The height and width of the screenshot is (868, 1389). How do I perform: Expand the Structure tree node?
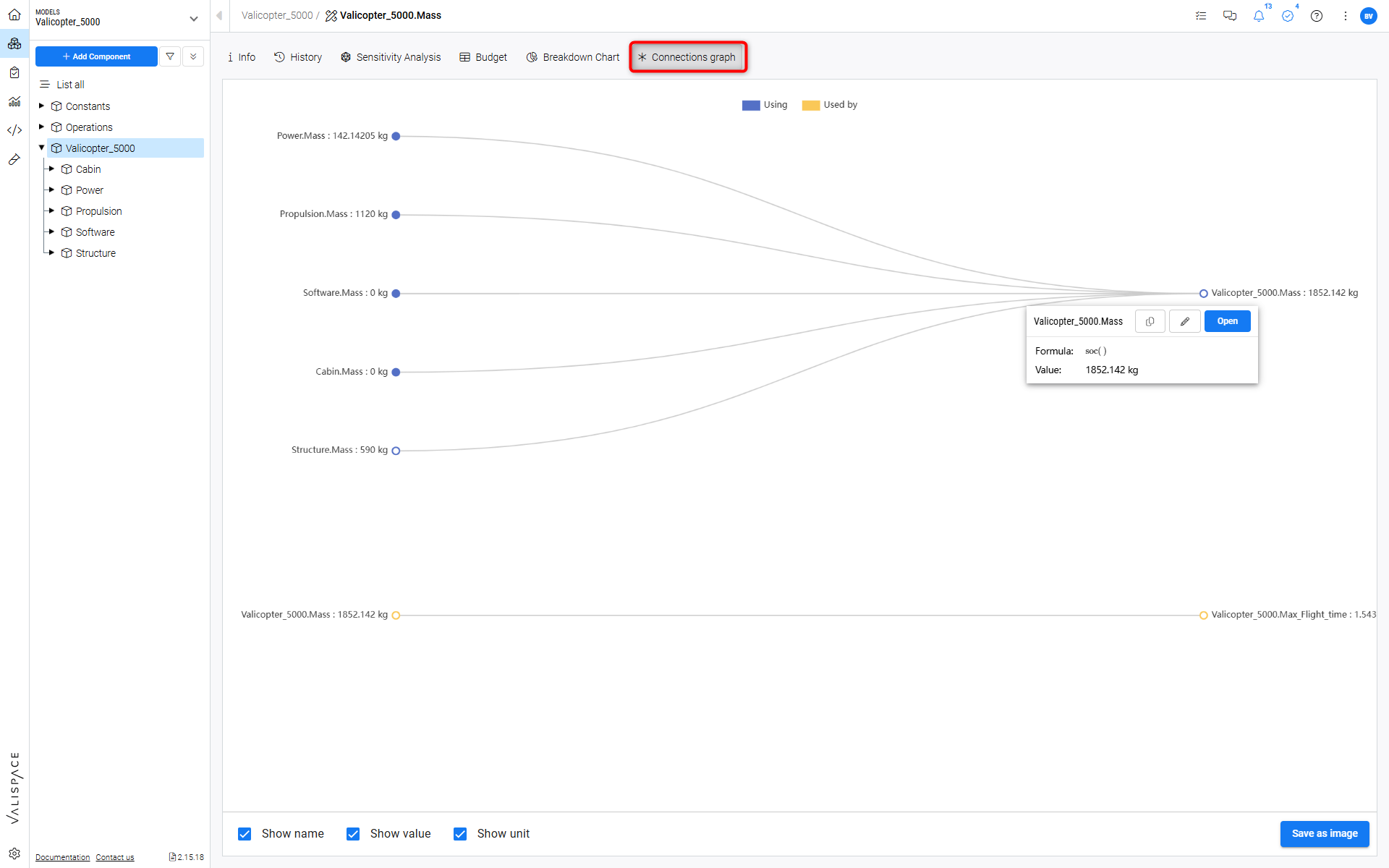click(51, 252)
